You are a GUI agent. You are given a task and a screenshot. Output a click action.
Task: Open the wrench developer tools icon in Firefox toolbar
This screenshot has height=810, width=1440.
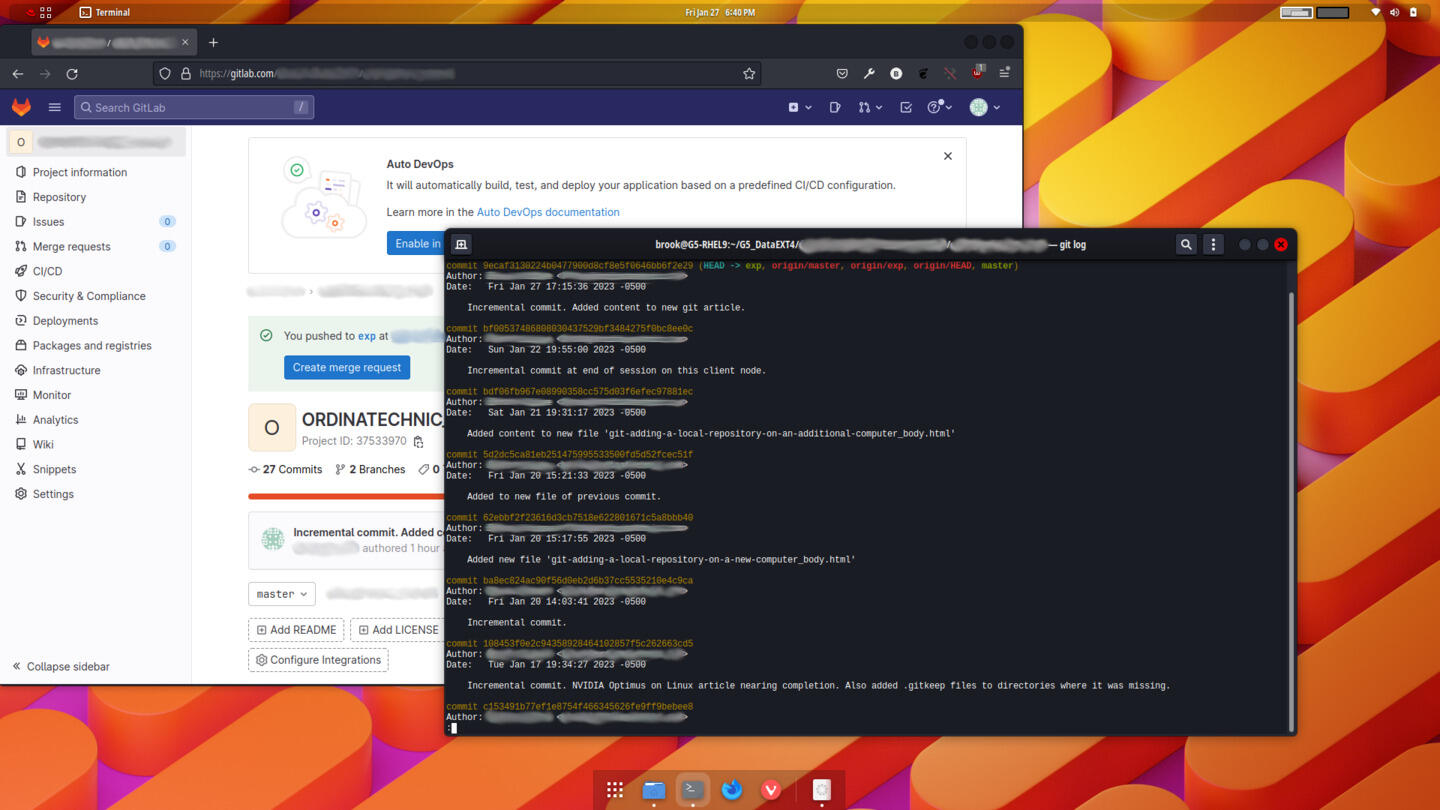click(x=869, y=74)
